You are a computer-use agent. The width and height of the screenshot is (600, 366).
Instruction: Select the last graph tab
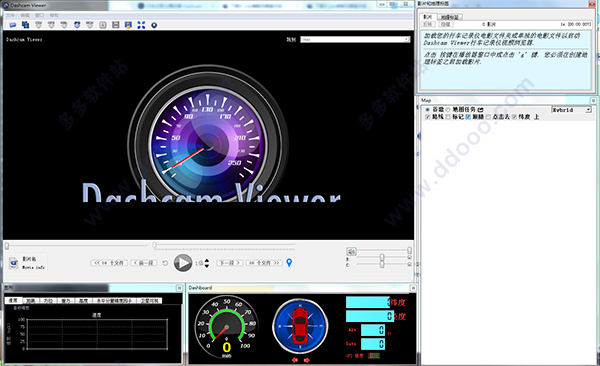tap(149, 301)
